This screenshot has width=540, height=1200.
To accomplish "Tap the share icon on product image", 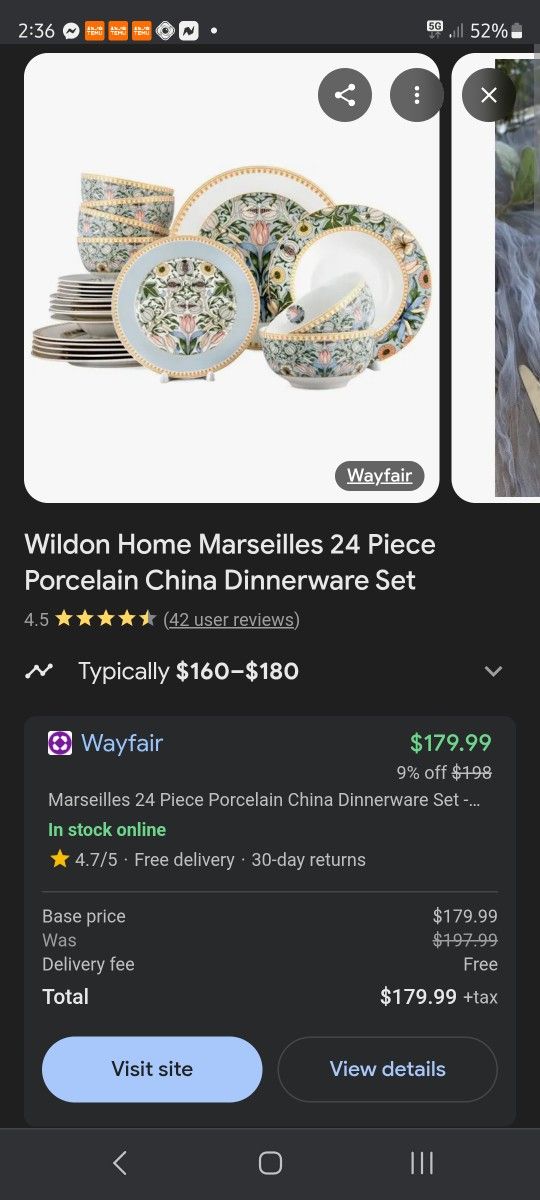I will (345, 95).
